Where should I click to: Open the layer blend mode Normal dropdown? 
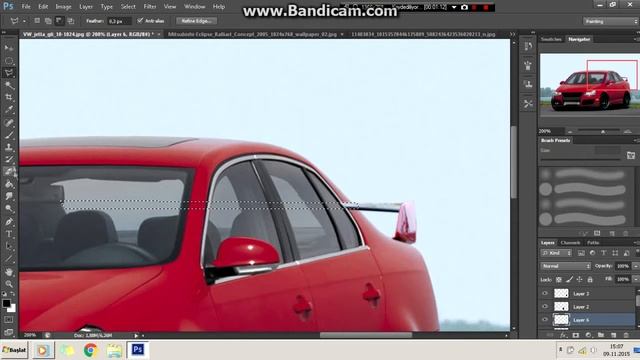tap(565, 266)
